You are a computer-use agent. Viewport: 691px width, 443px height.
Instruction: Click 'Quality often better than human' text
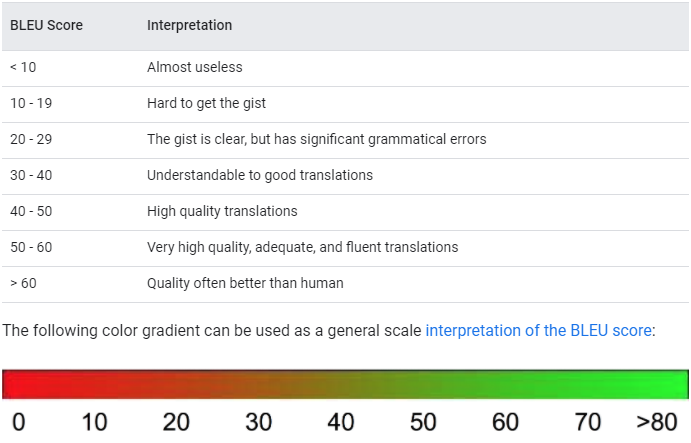coord(245,283)
